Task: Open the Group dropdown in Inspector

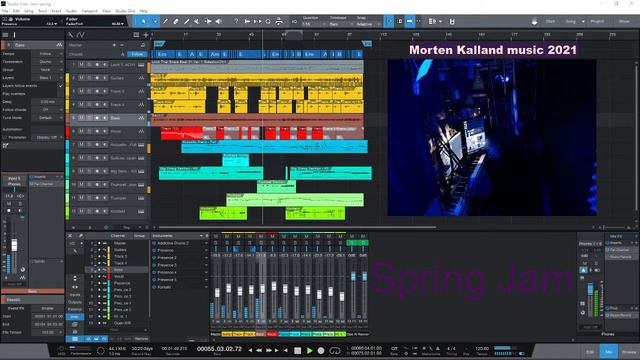Action: 47,70
